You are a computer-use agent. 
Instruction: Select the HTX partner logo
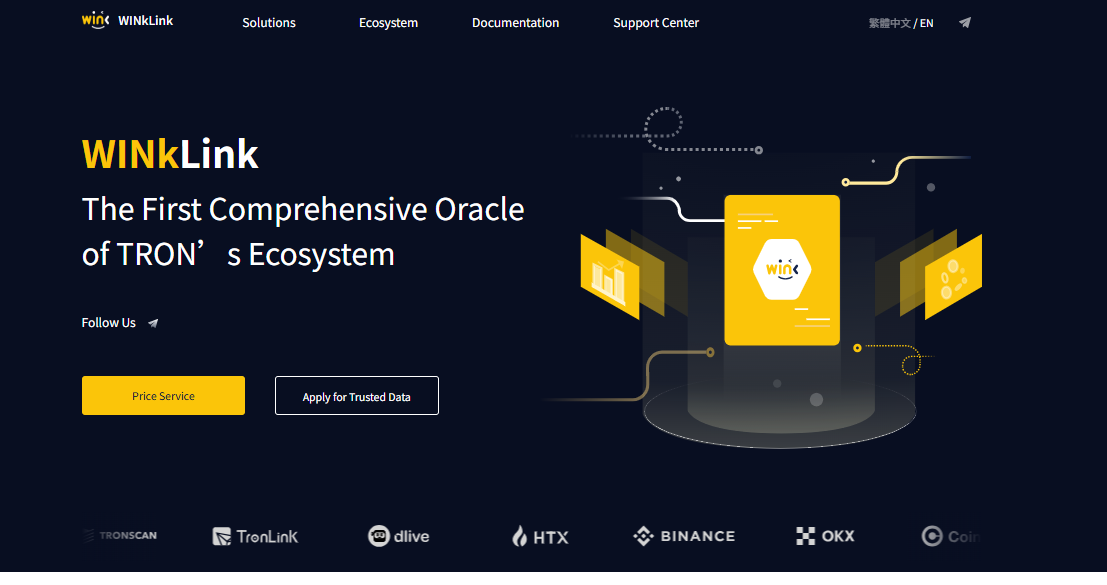point(540,537)
